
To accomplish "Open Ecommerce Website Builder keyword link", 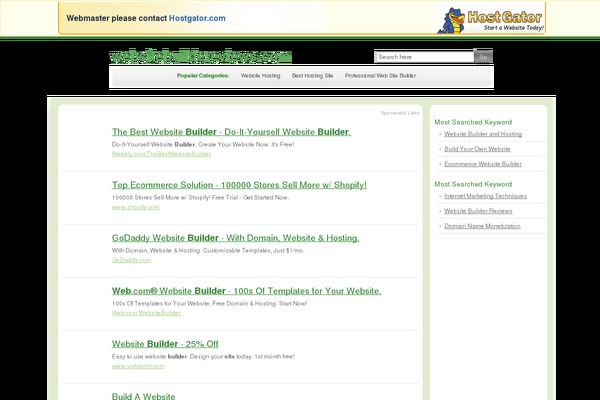I will tap(483, 164).
